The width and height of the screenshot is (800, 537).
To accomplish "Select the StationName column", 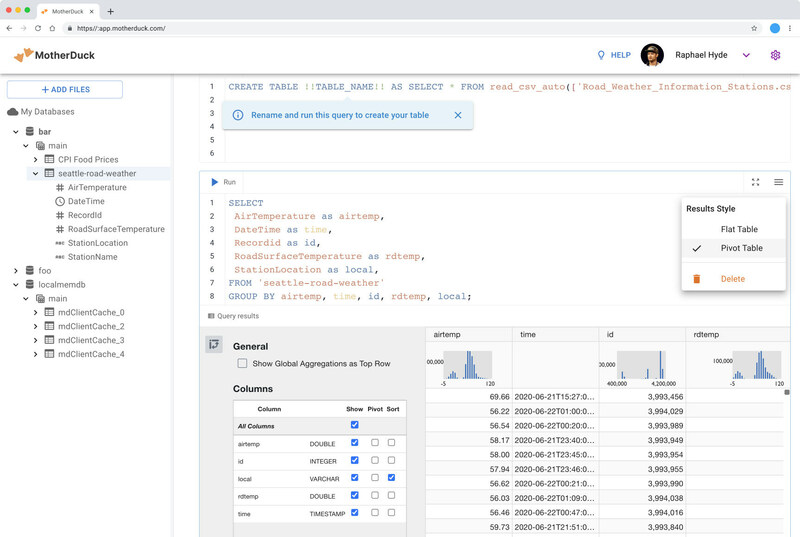I will click(92, 257).
